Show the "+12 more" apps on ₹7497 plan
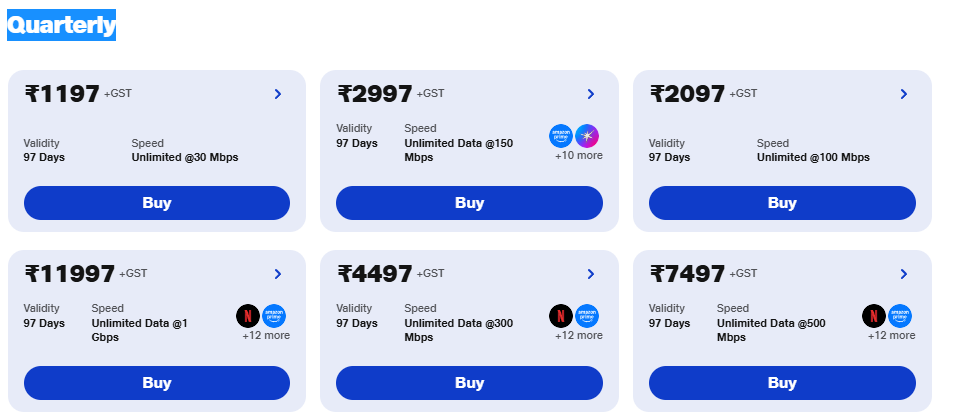 [x=891, y=335]
